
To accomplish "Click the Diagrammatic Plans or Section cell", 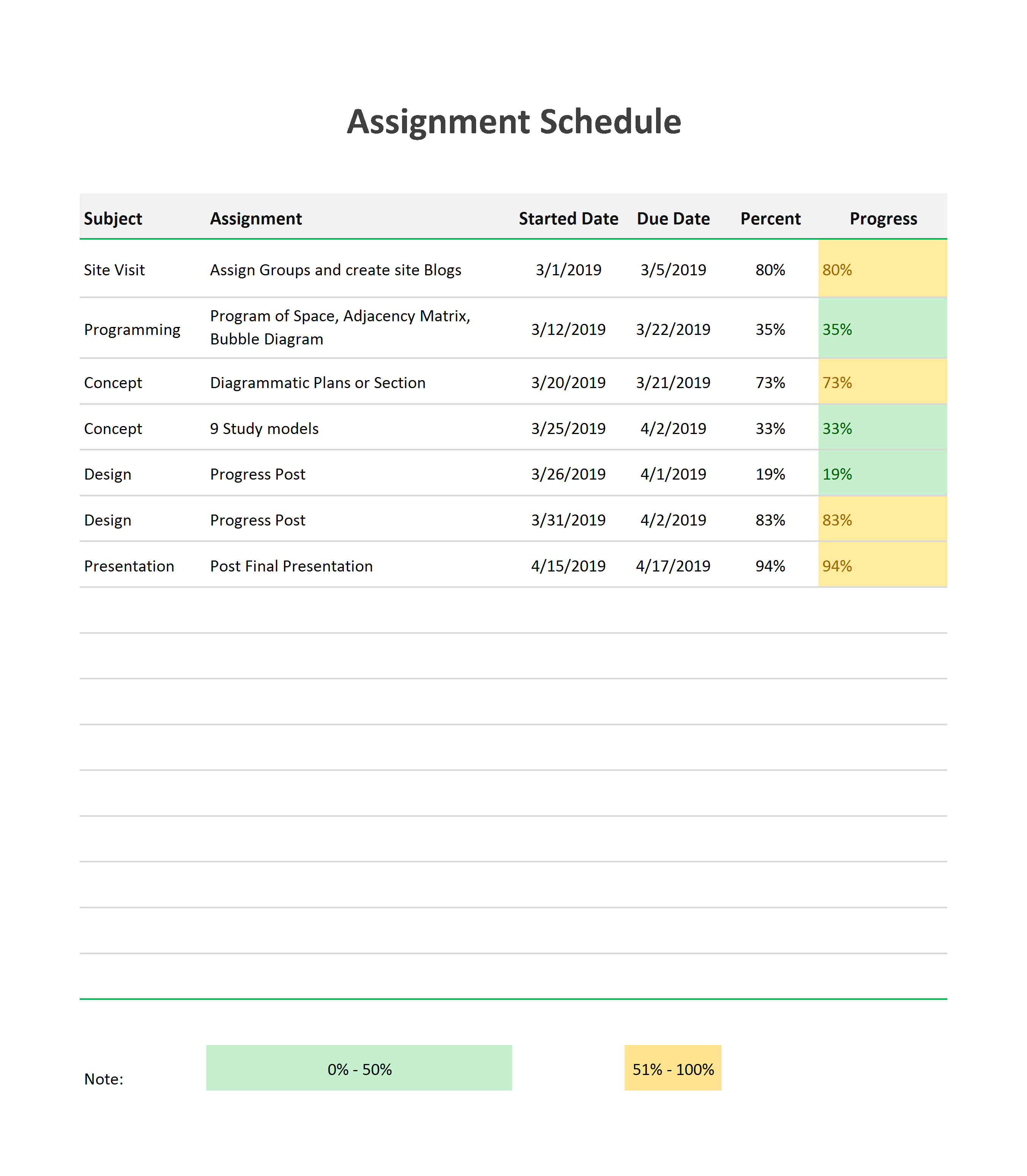I will [x=317, y=383].
